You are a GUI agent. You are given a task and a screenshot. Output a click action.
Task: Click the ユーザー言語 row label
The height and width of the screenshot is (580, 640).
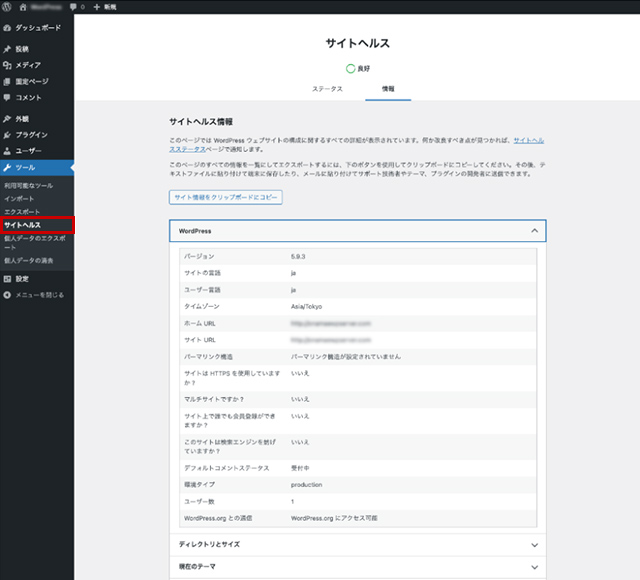coord(202,290)
